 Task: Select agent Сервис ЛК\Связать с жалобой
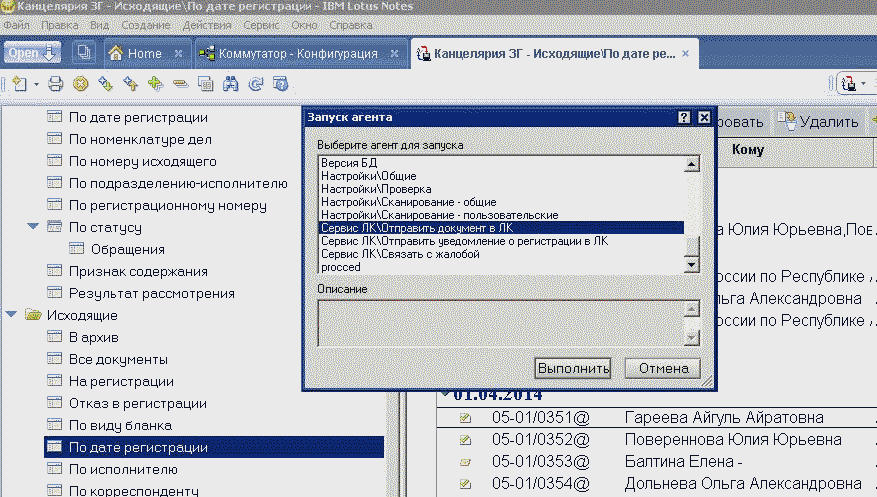(400, 254)
